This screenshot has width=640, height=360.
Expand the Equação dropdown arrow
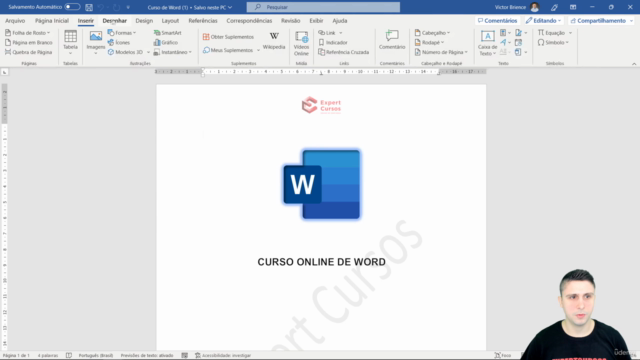(571, 33)
